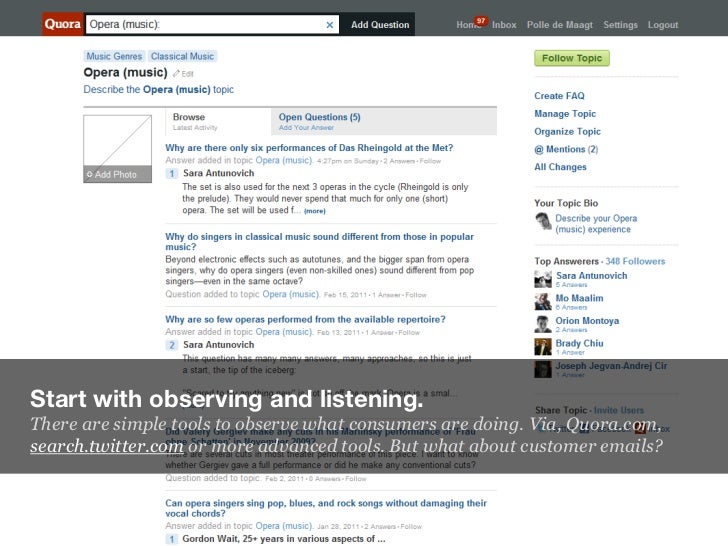Click Orion Montoya's avatar thumbnail
Image resolution: width=728 pixels, height=546 pixels.
coord(543,324)
